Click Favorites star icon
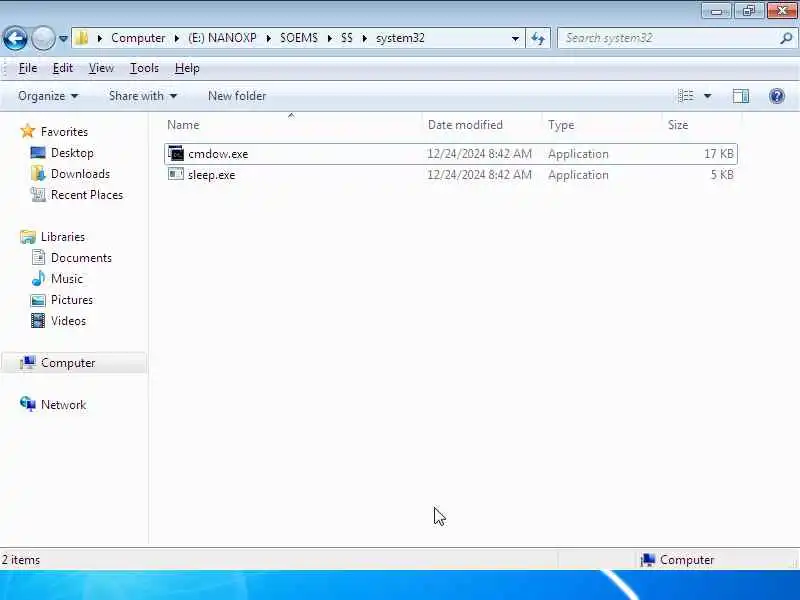The width and height of the screenshot is (800, 600). click(x=28, y=131)
